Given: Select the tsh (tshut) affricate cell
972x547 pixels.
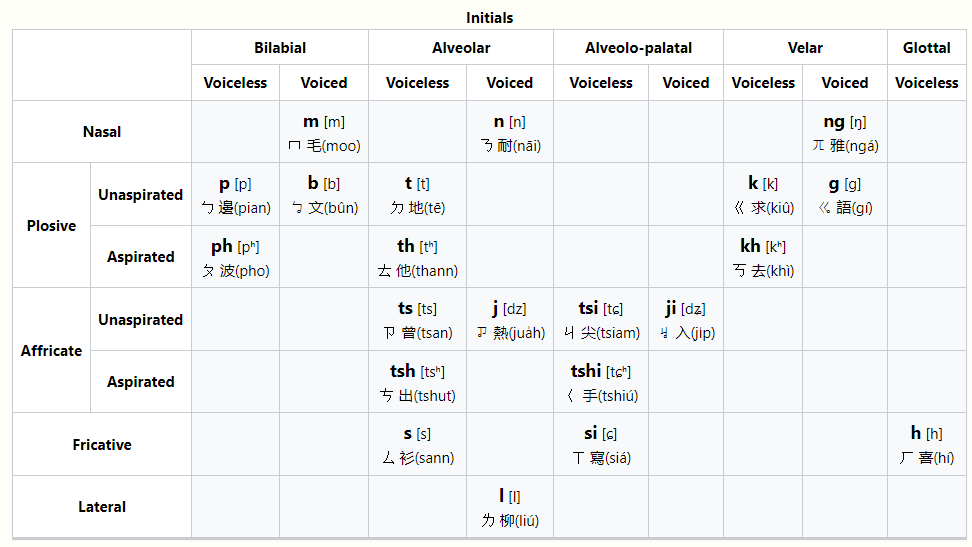Looking at the screenshot, I should tap(417, 382).
